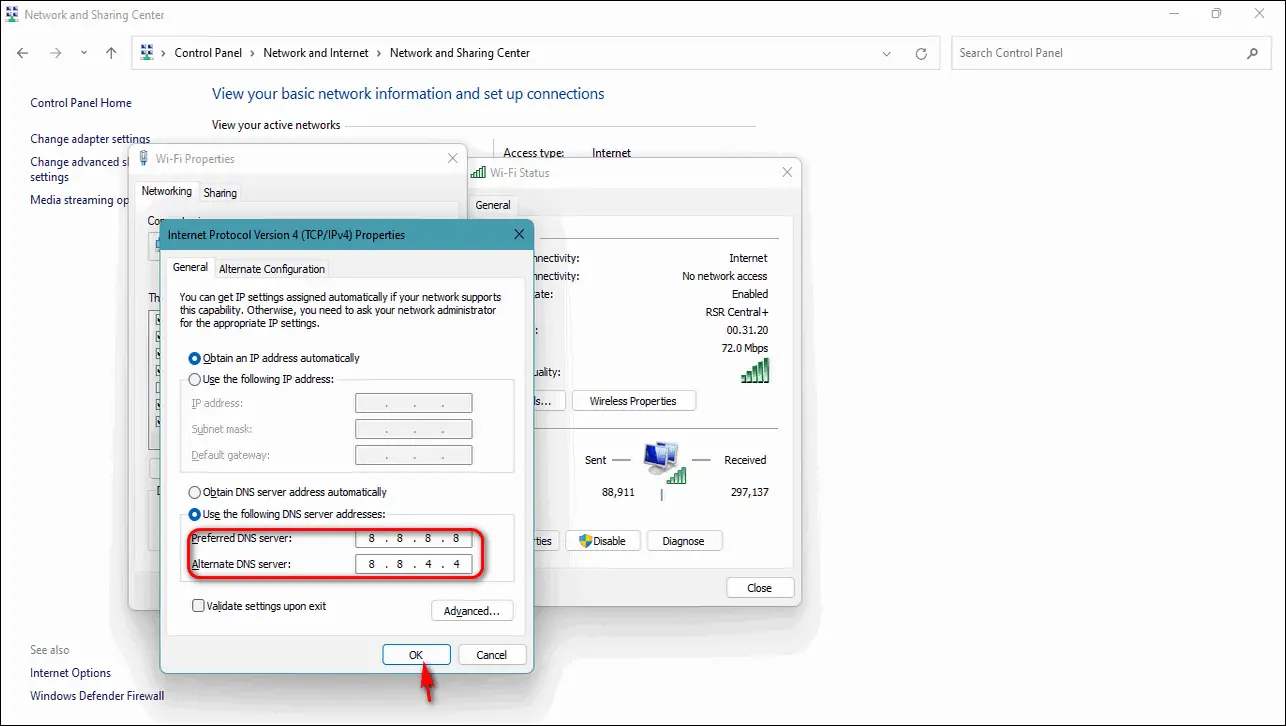Refresh the Control Panel view
This screenshot has width=1286, height=726.
coord(921,54)
